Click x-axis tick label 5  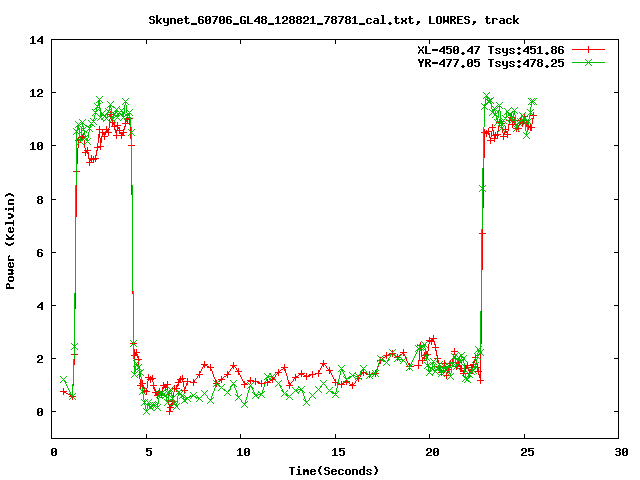click(x=149, y=452)
